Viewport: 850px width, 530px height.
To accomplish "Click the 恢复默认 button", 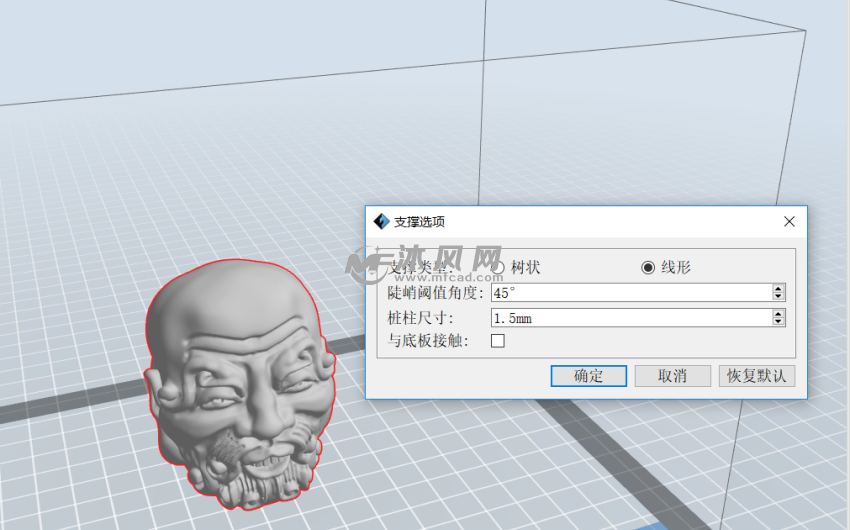I will point(757,376).
